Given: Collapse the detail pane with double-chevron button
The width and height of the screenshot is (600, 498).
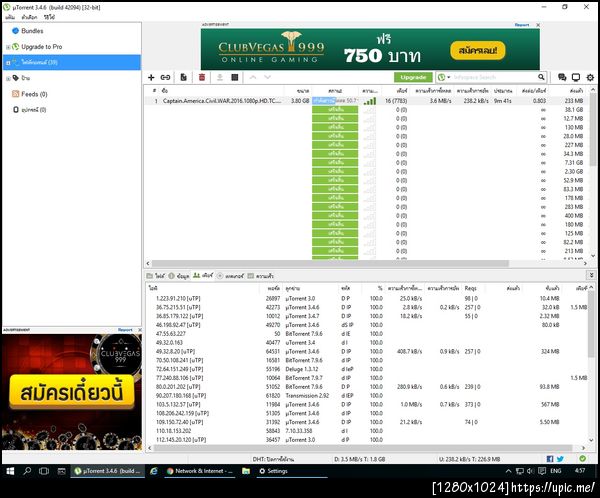Looking at the screenshot, I should click(591, 275).
